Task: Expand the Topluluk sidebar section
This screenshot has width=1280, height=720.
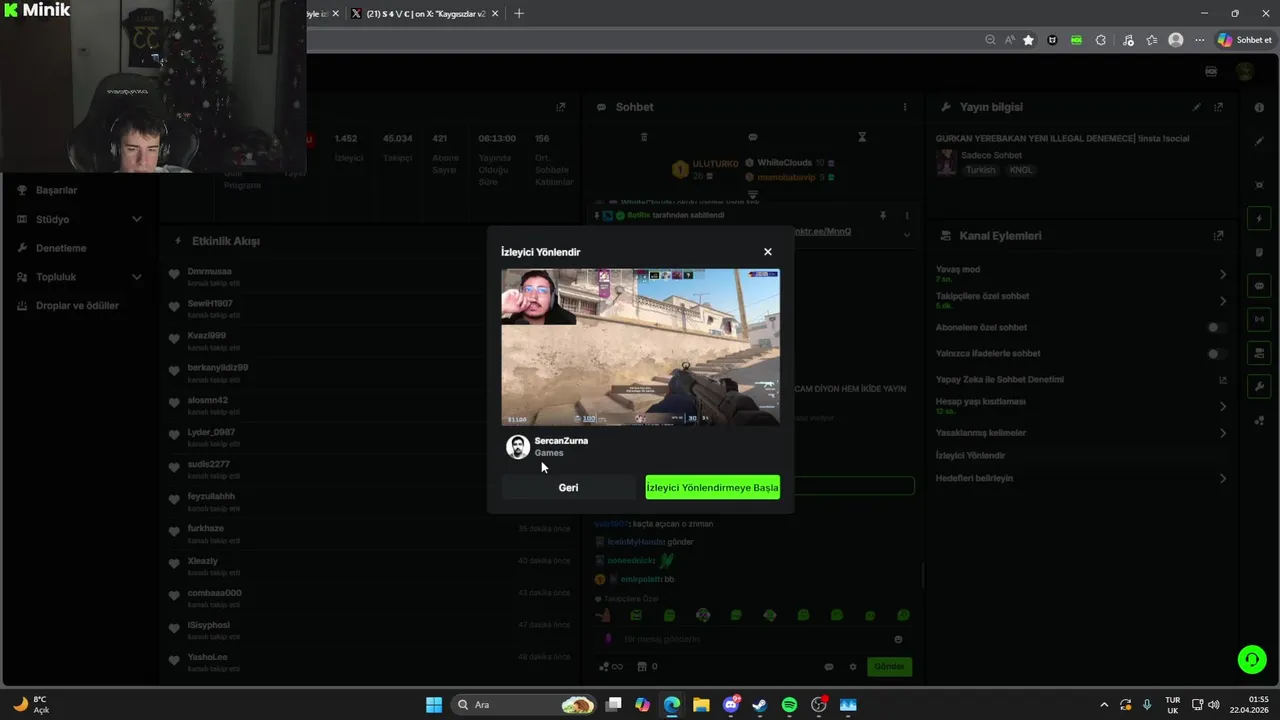Action: [x=80, y=277]
